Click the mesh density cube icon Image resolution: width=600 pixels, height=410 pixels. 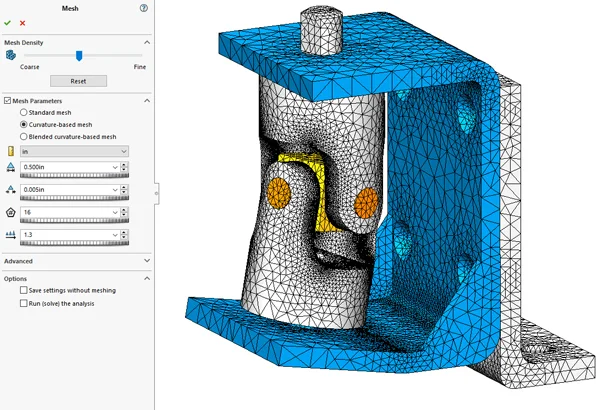[10, 56]
